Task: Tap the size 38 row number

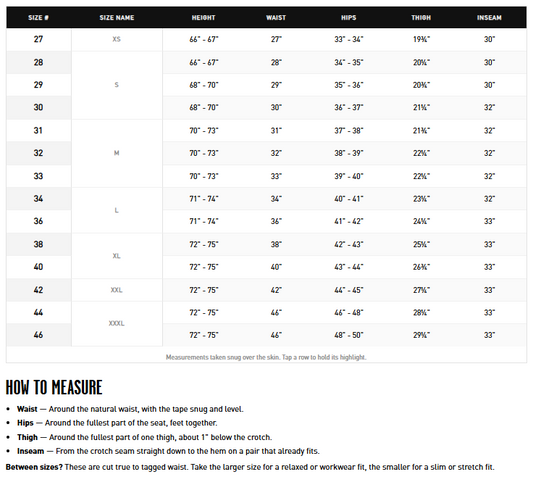Action: coord(38,244)
